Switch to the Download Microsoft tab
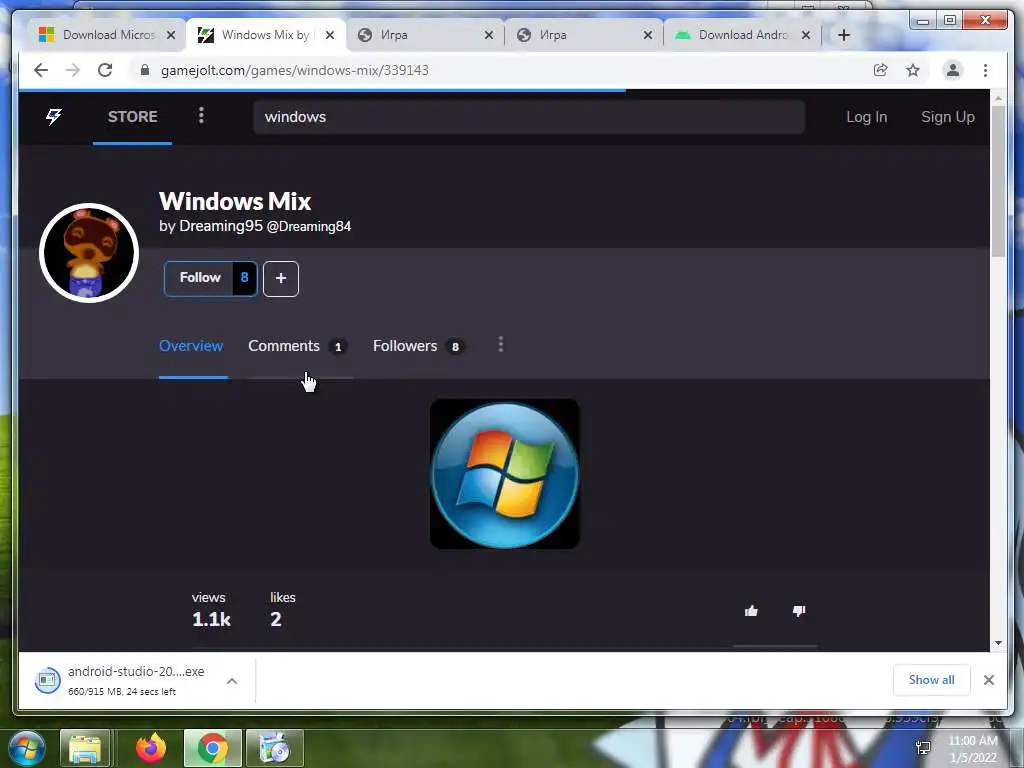Image resolution: width=1024 pixels, height=768 pixels. point(108,35)
